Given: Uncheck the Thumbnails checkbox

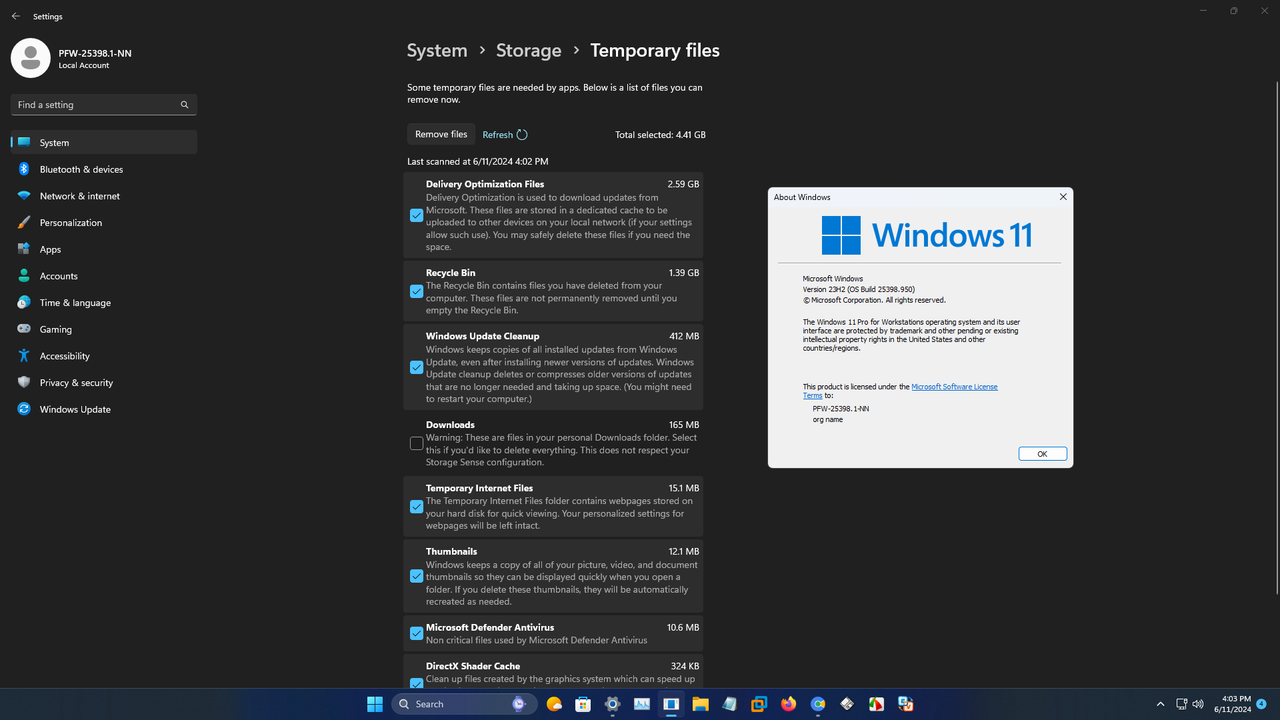Looking at the screenshot, I should point(416,576).
